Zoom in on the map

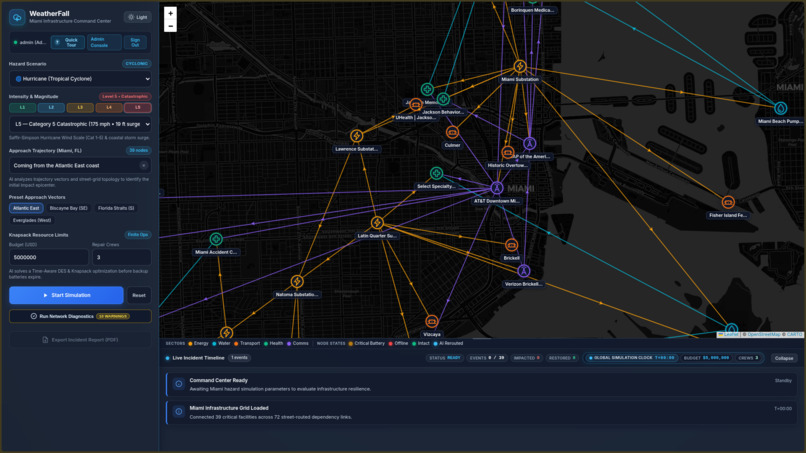click(170, 13)
